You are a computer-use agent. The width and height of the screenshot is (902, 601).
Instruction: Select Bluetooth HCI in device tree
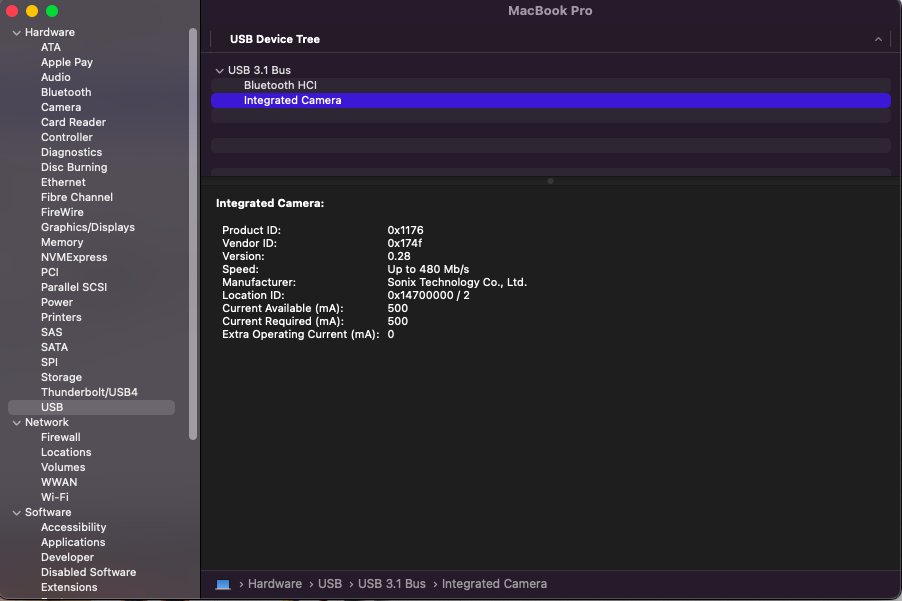[x=280, y=86]
